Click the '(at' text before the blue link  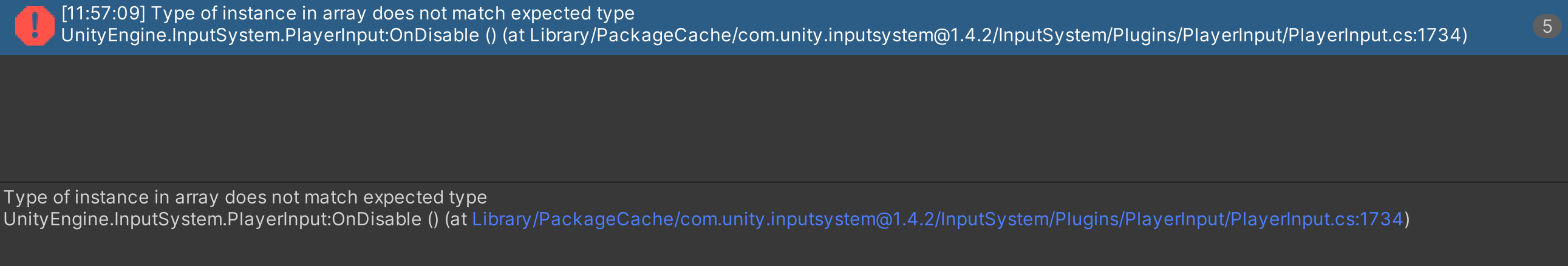pyautogui.click(x=456, y=219)
